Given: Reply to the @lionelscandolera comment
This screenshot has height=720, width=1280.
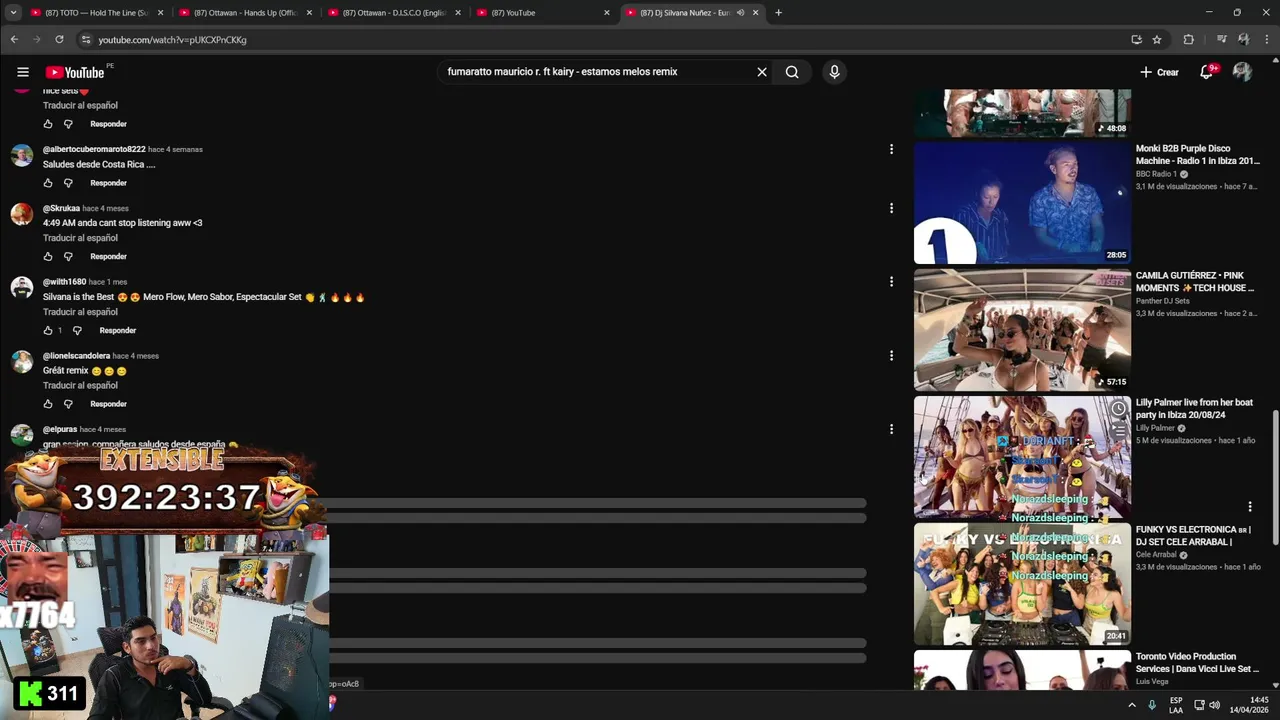Looking at the screenshot, I should [108, 404].
